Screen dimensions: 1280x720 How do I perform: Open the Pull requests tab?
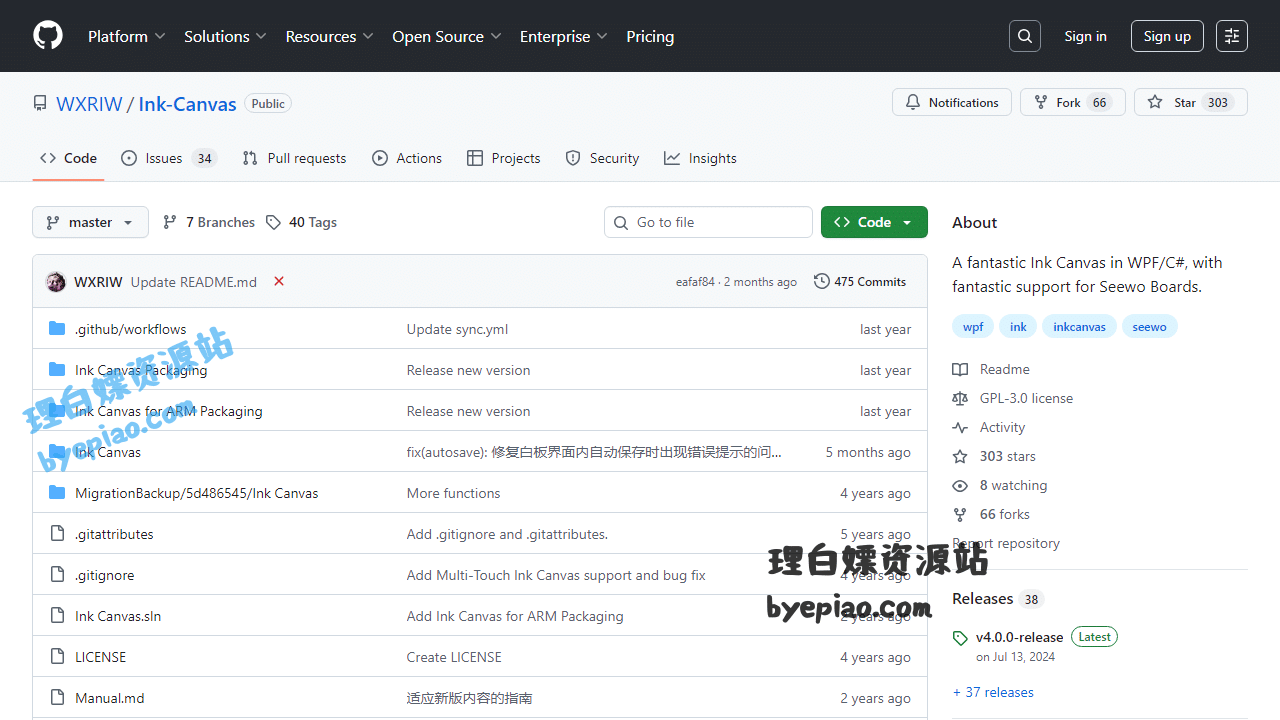click(x=294, y=157)
